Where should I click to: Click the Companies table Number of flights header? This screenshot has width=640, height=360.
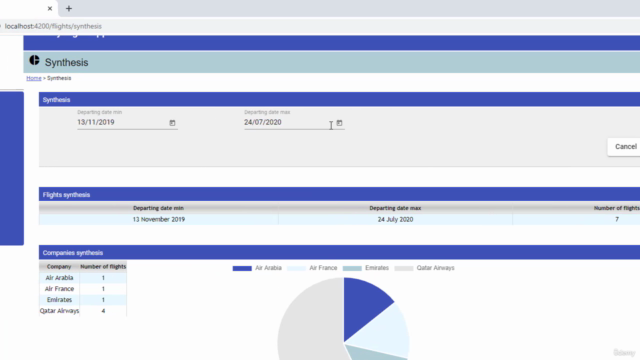(103, 267)
